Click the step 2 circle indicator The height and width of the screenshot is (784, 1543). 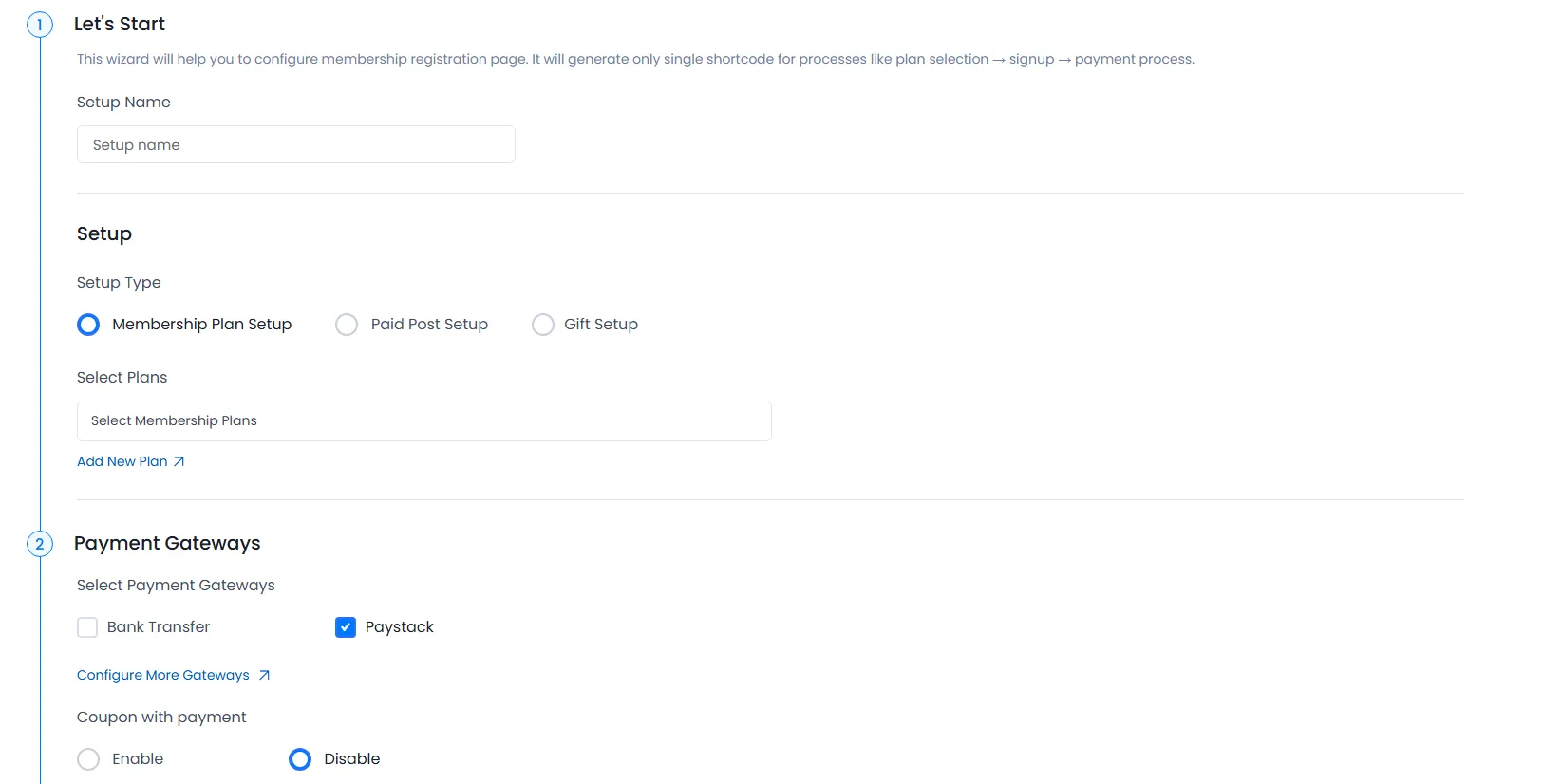coord(40,544)
